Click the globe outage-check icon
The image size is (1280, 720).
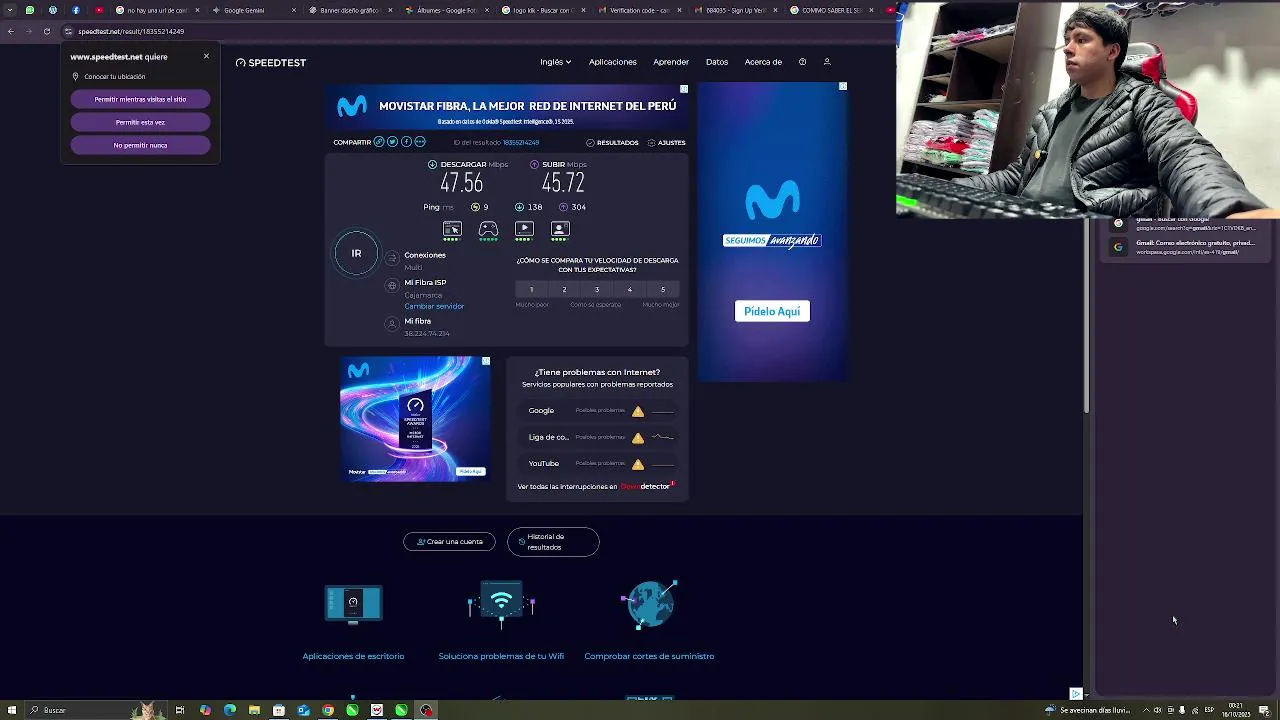[x=650, y=604]
